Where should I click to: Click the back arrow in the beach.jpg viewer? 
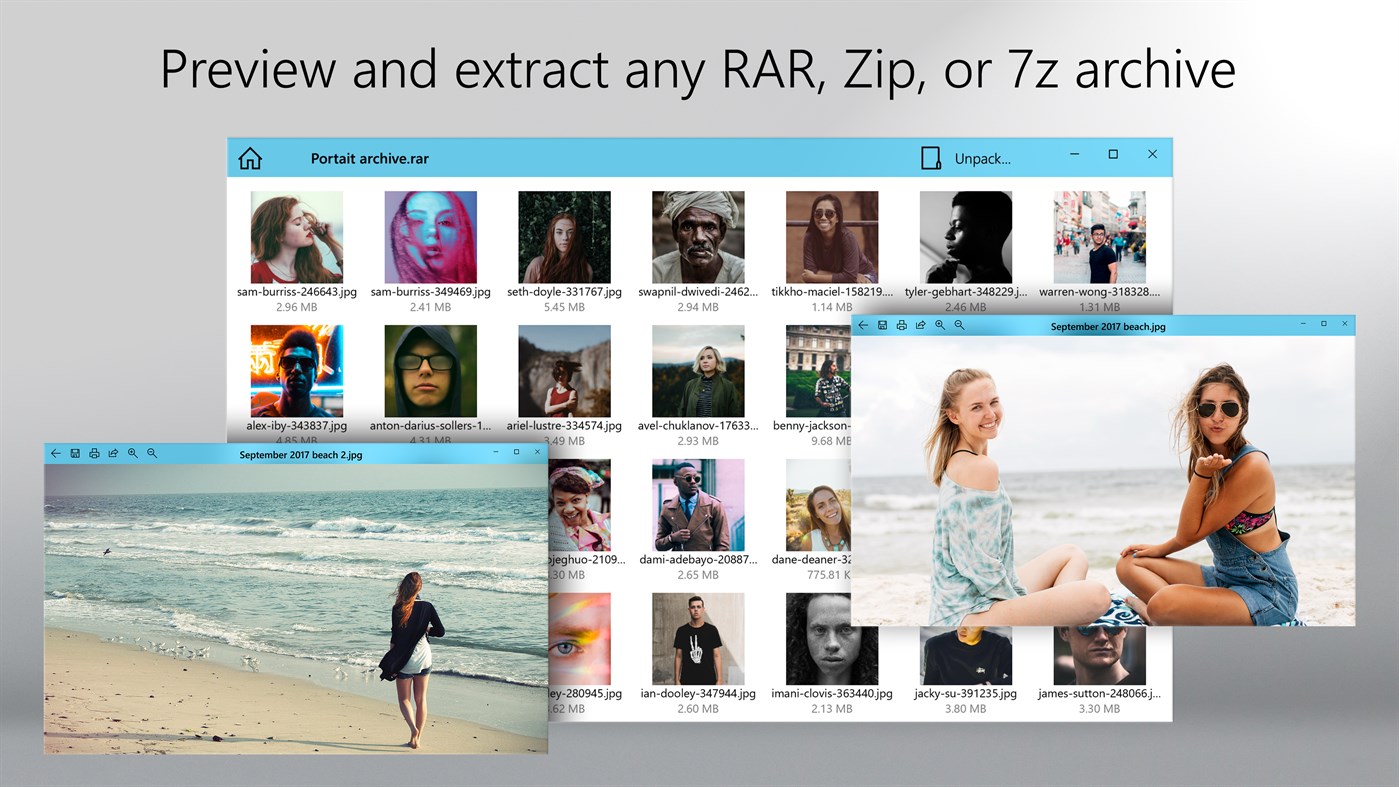[x=862, y=325]
